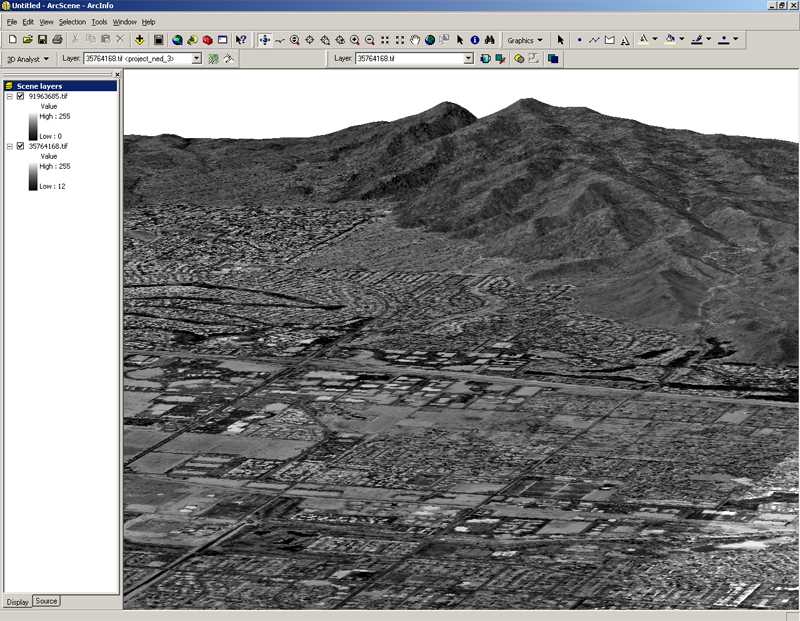Click the Full Extent globe icon
The height and width of the screenshot is (621, 800).
[x=430, y=40]
